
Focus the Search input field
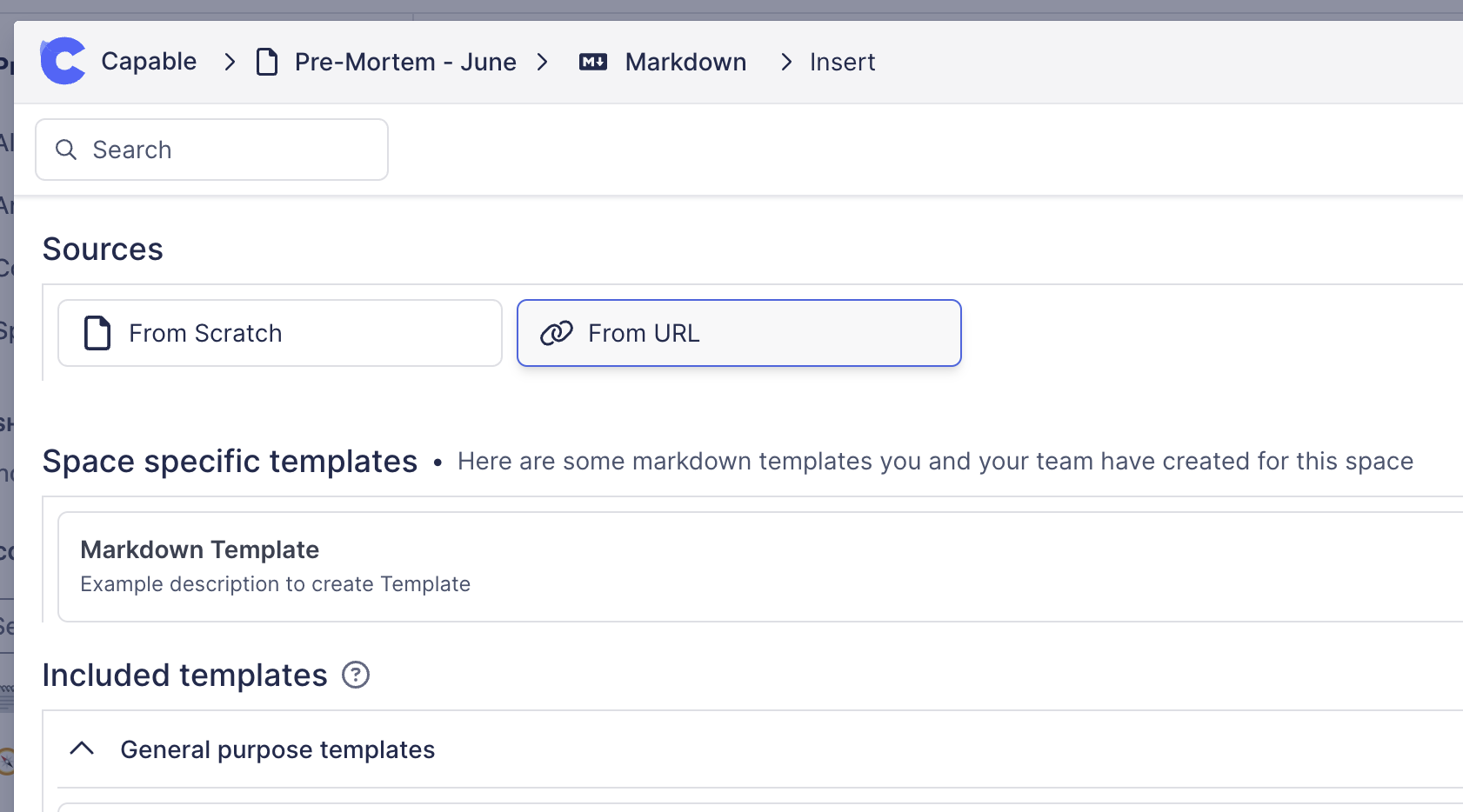(226, 150)
